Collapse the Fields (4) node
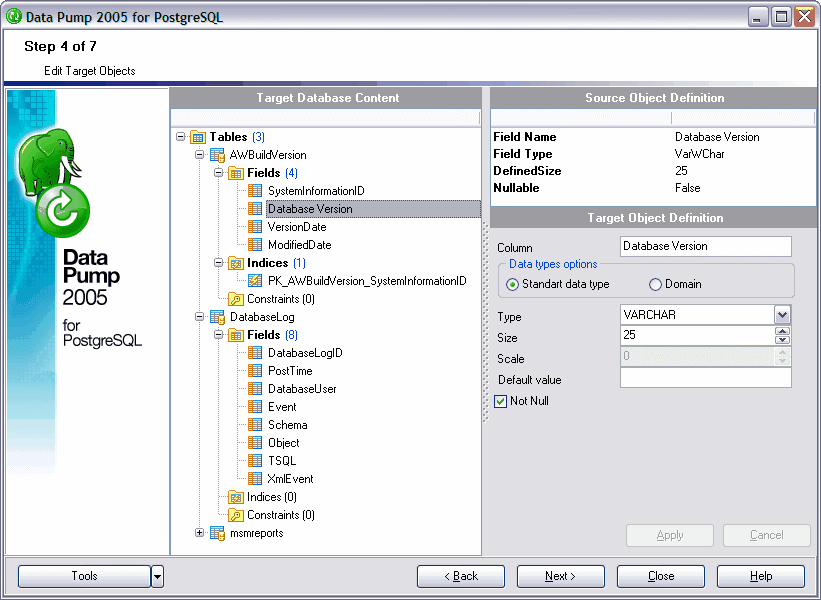This screenshot has height=600, width=821. coord(218,173)
